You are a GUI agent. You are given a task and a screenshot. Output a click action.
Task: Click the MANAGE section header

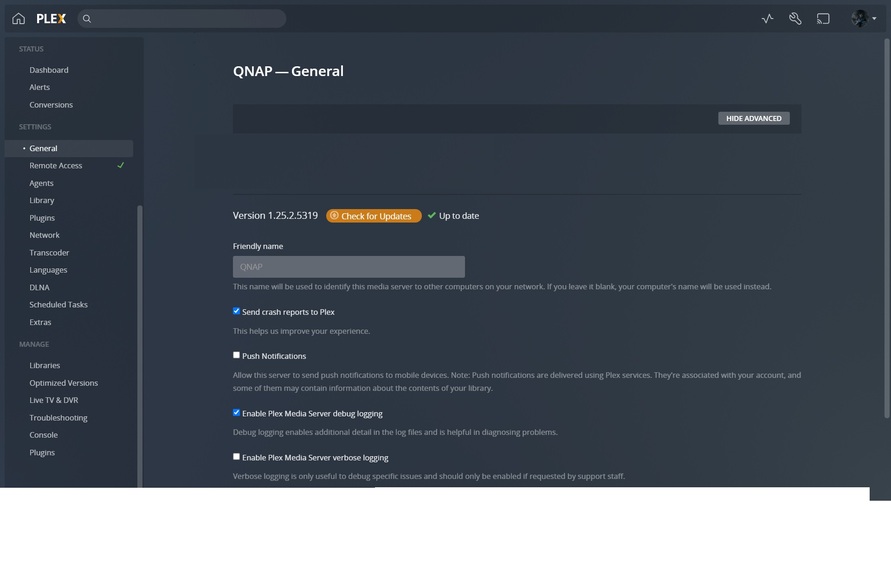[34, 344]
